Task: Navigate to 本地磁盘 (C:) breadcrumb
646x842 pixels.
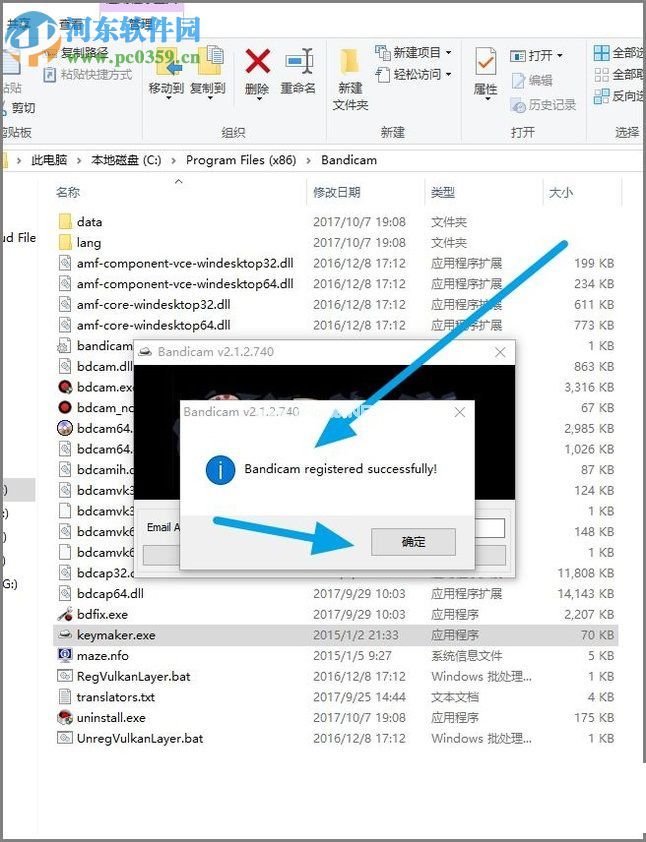Action: [x=126, y=160]
